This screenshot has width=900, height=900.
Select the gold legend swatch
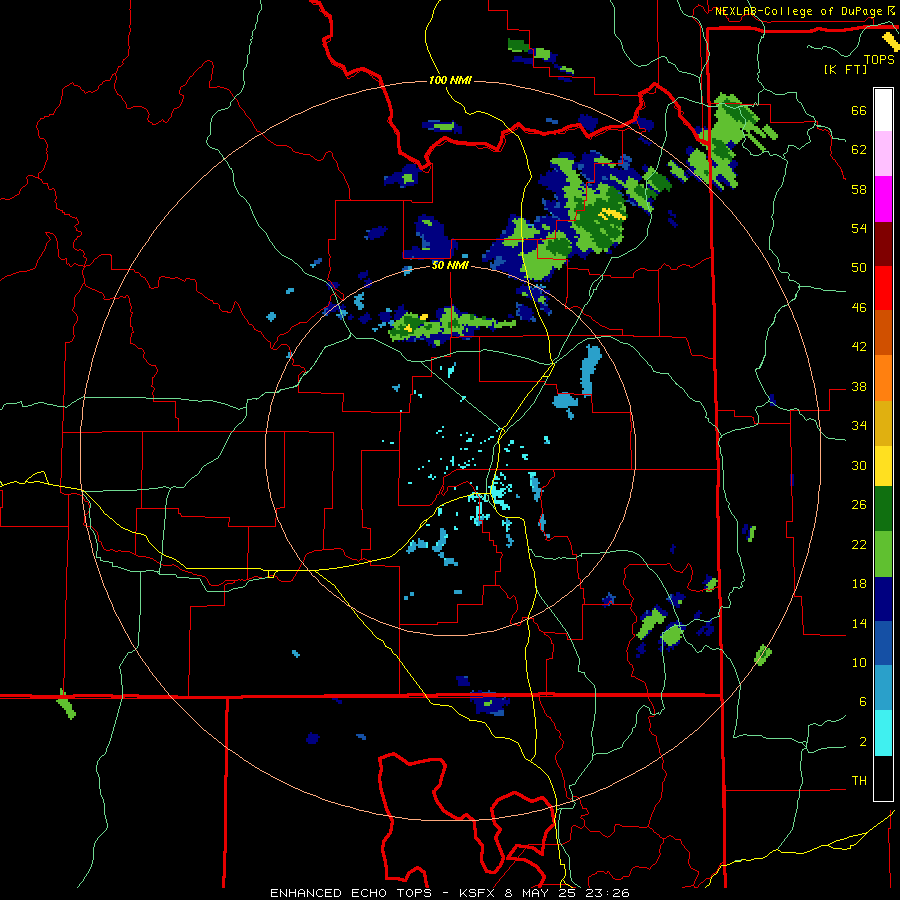pyautogui.click(x=883, y=423)
